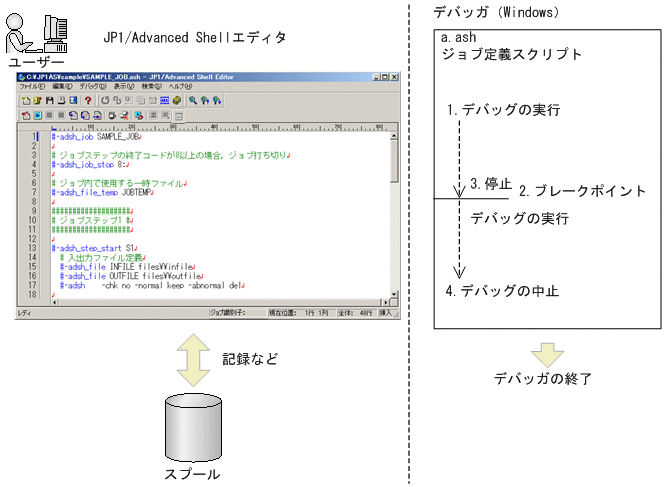
Task: Click the New file toolbar icon
Action: click(x=26, y=100)
